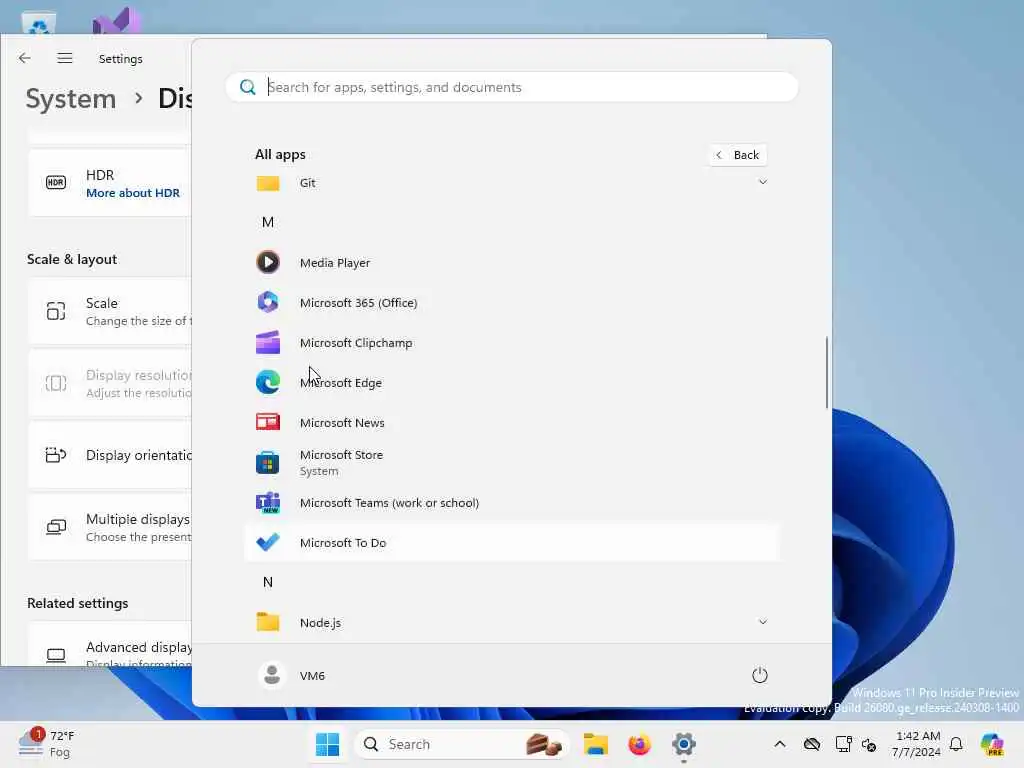This screenshot has width=1024, height=768.
Task: Launch Microsoft Edge from All apps
Action: point(511,383)
